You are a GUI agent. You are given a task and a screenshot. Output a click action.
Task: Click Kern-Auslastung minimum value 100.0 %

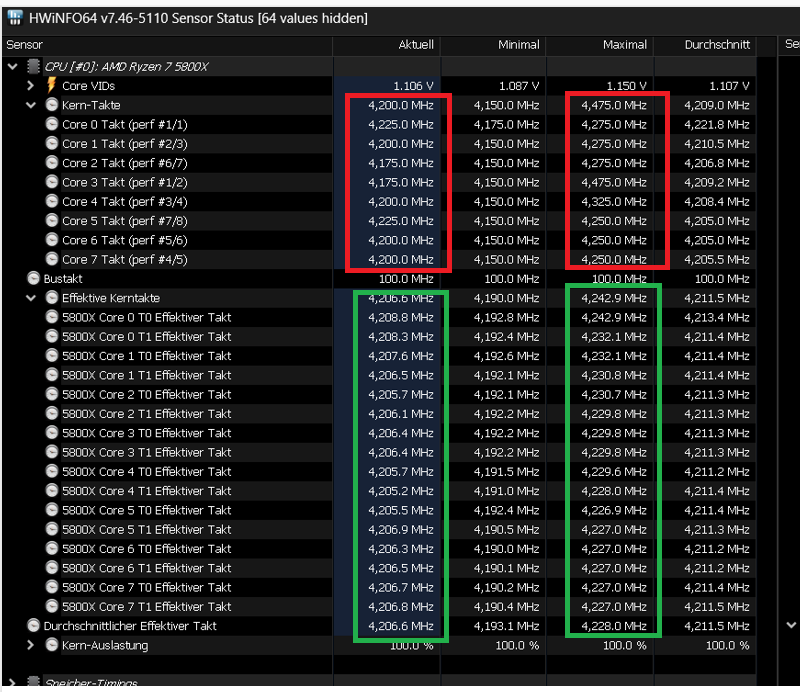click(517, 646)
